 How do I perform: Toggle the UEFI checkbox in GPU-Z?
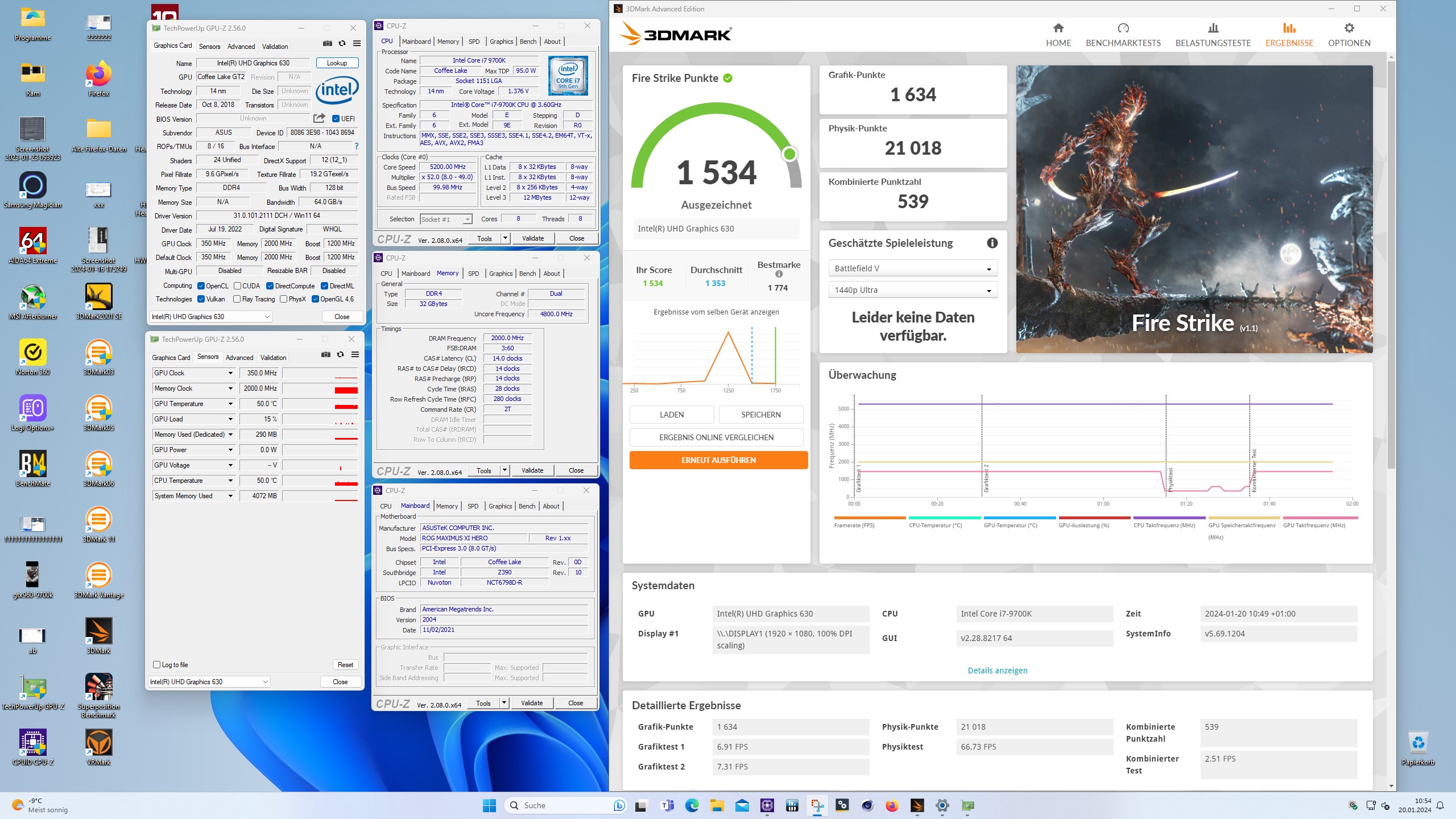tap(336, 118)
